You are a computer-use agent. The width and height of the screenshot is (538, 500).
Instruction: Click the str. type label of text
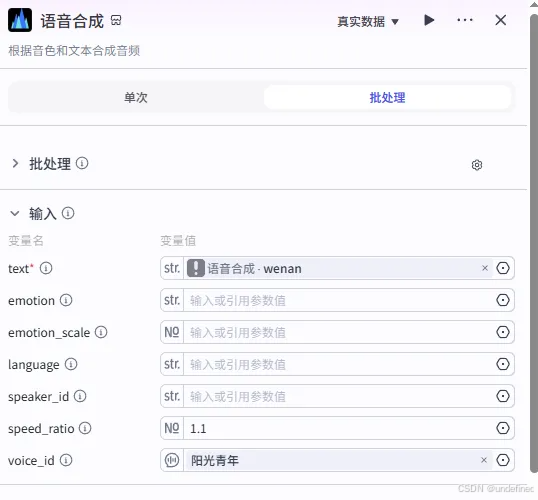click(172, 268)
